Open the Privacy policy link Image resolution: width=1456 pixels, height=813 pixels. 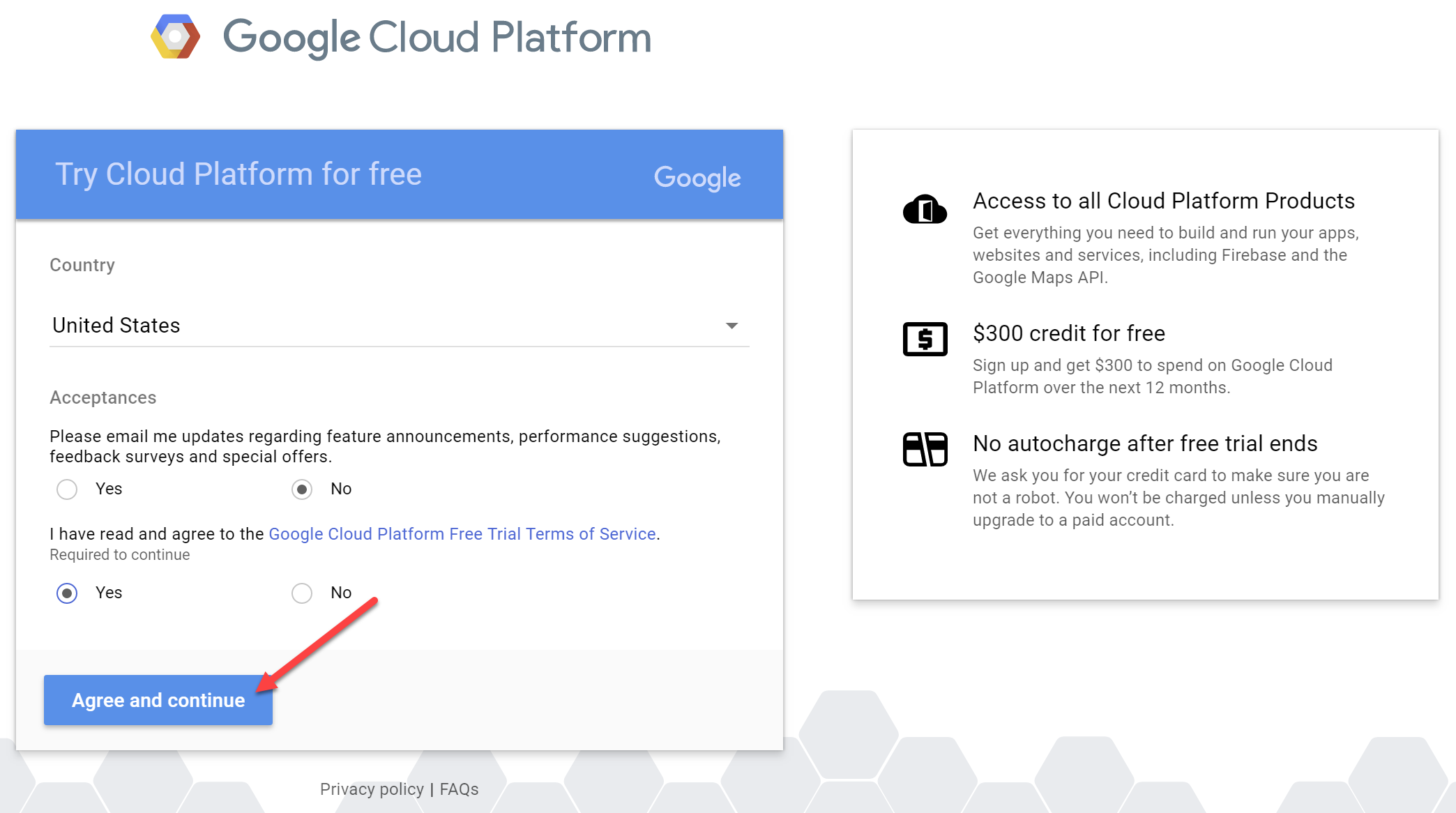tap(372, 789)
